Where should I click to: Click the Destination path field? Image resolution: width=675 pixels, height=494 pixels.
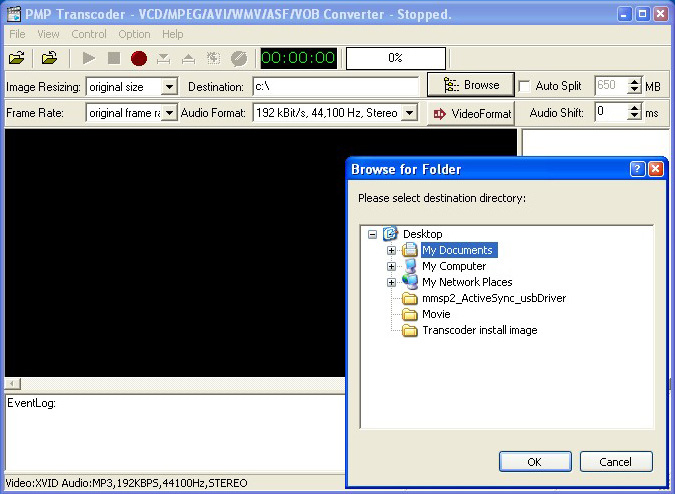(335, 86)
